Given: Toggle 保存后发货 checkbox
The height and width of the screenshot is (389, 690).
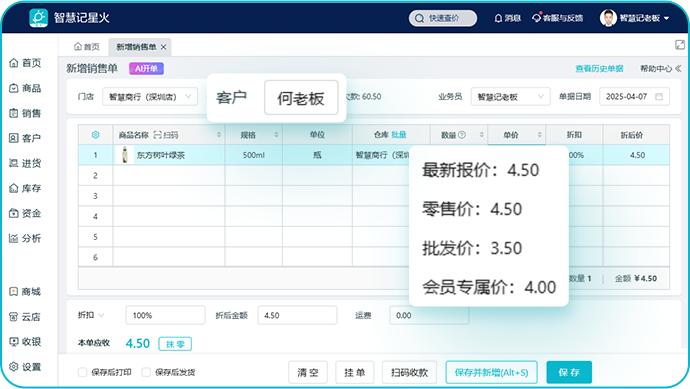Looking at the screenshot, I should pos(146,372).
